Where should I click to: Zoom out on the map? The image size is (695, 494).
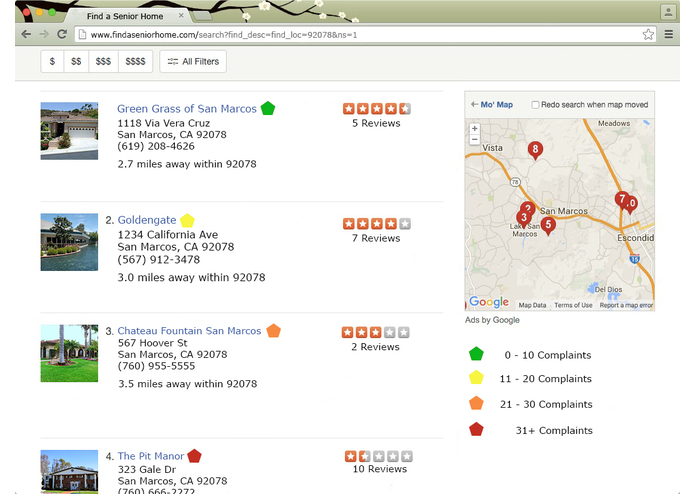click(x=474, y=139)
